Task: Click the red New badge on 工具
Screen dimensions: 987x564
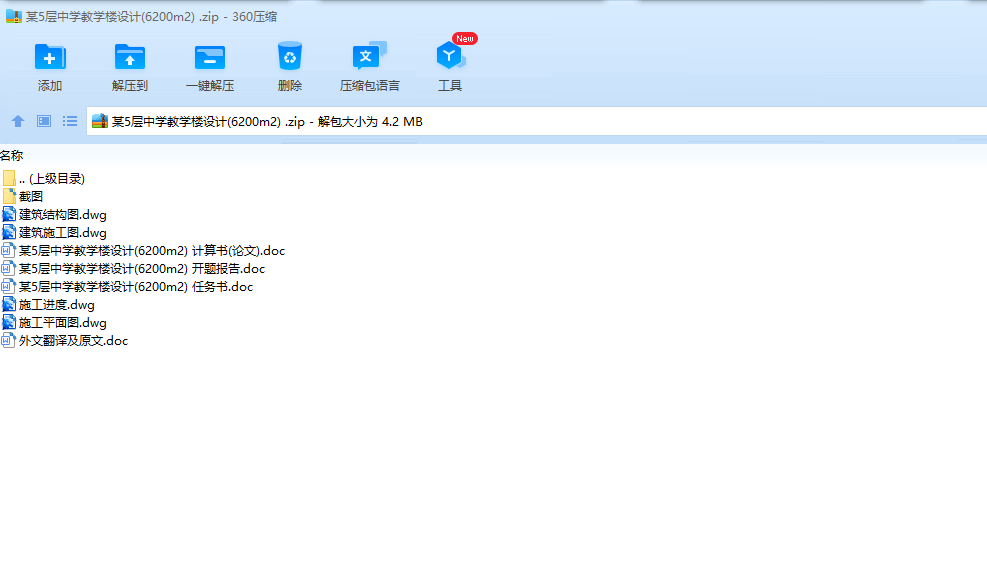Action: tap(465, 38)
